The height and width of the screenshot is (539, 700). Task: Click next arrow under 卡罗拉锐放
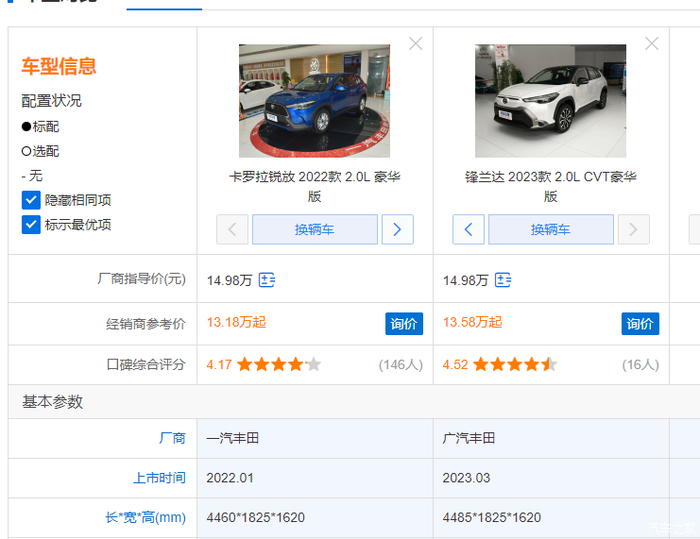tap(397, 229)
